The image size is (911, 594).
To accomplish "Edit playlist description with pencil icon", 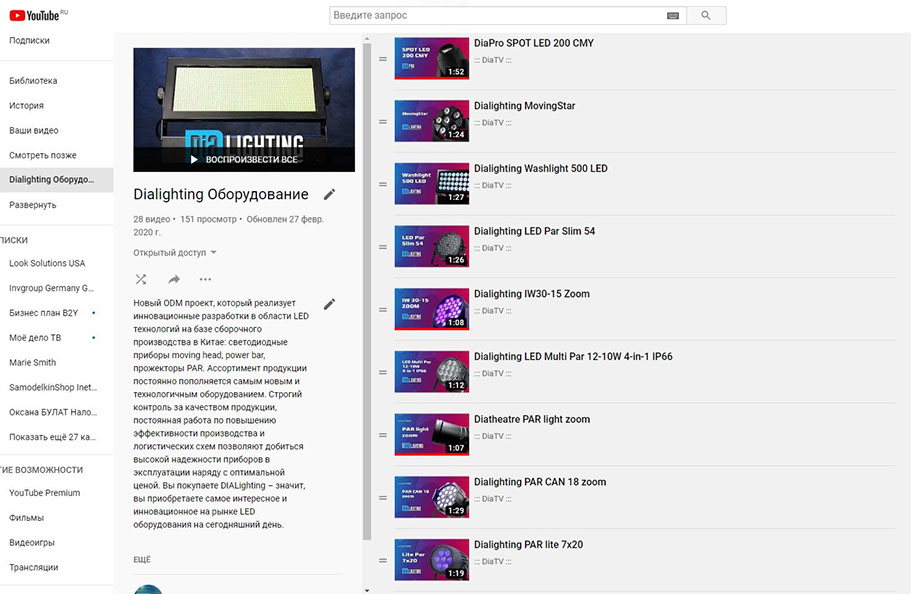I will point(329,304).
